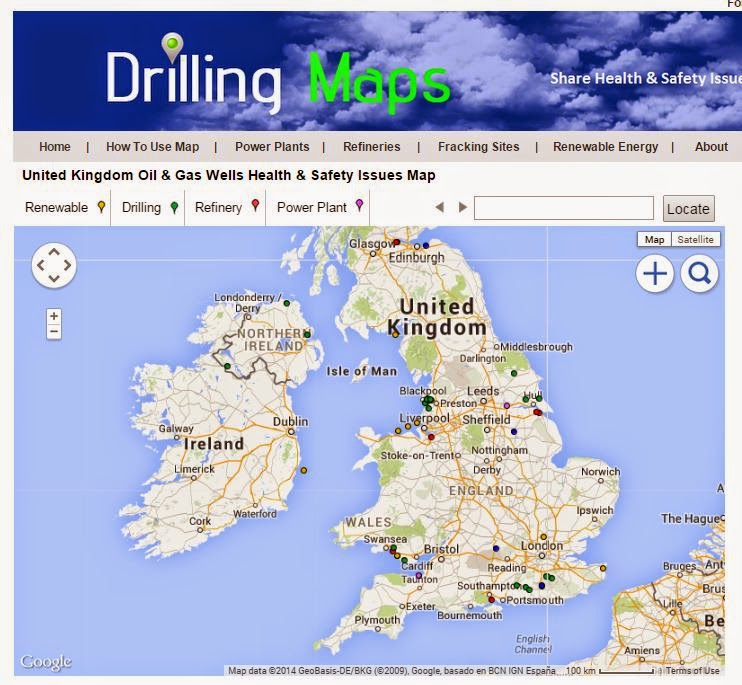Screen dimensions: 742x685
Task: Click yellow marker north of London
Action: click(544, 537)
